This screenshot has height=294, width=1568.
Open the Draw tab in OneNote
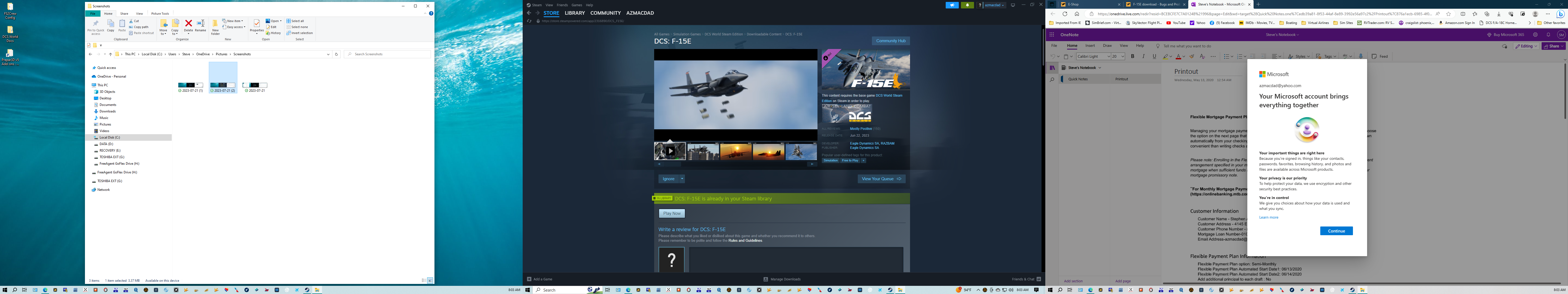tap(1107, 46)
